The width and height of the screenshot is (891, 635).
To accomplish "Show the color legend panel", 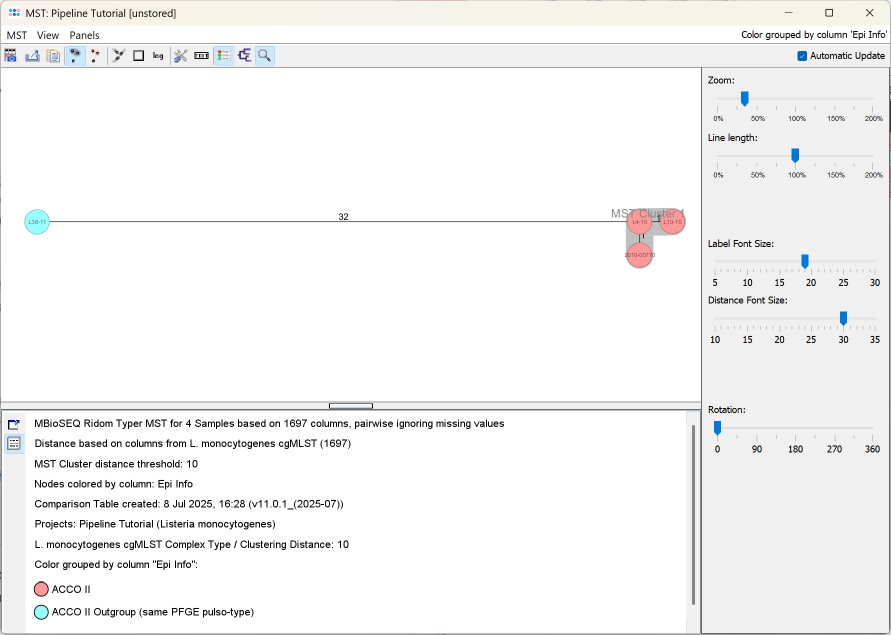I will click(222, 55).
